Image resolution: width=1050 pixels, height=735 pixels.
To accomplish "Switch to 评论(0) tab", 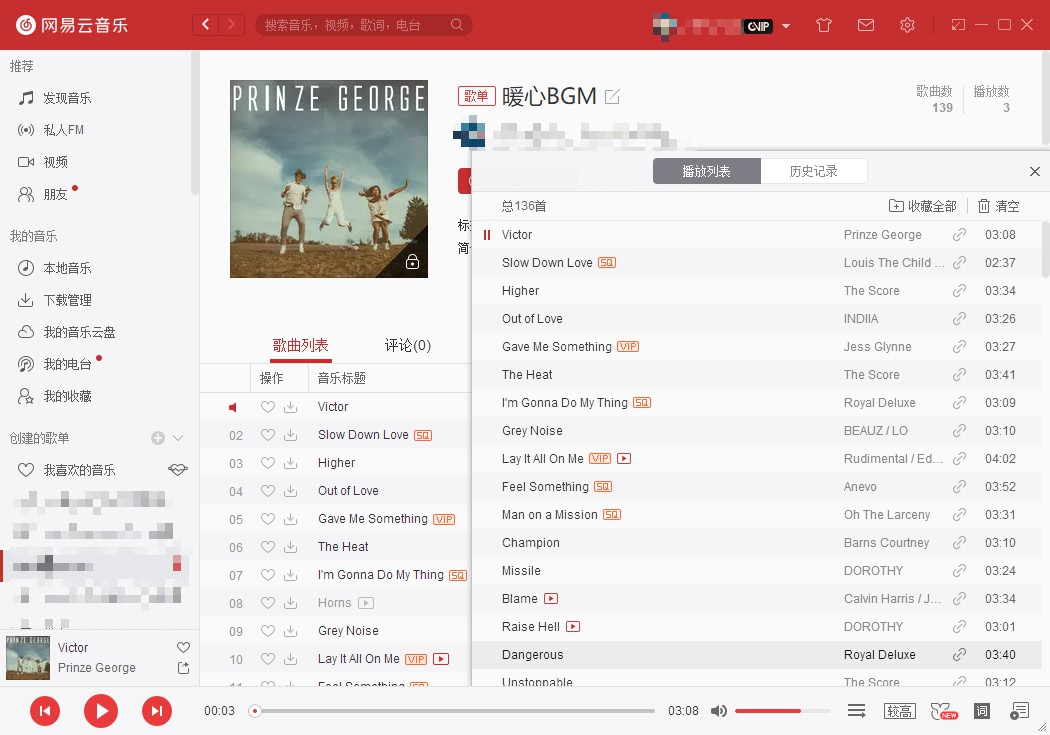I will [x=408, y=345].
